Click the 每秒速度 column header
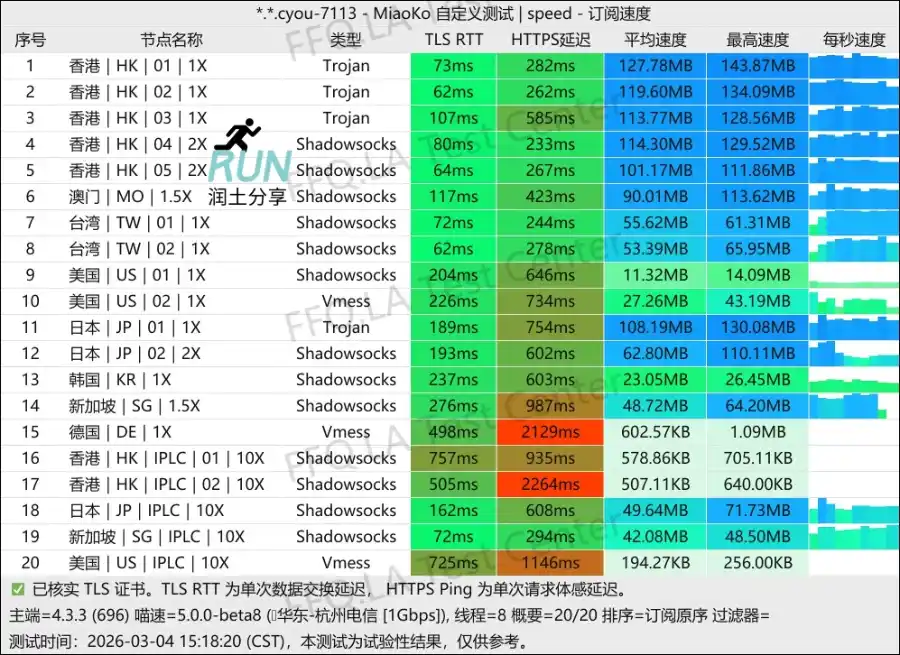Screen dimensions: 900x655 (853, 40)
